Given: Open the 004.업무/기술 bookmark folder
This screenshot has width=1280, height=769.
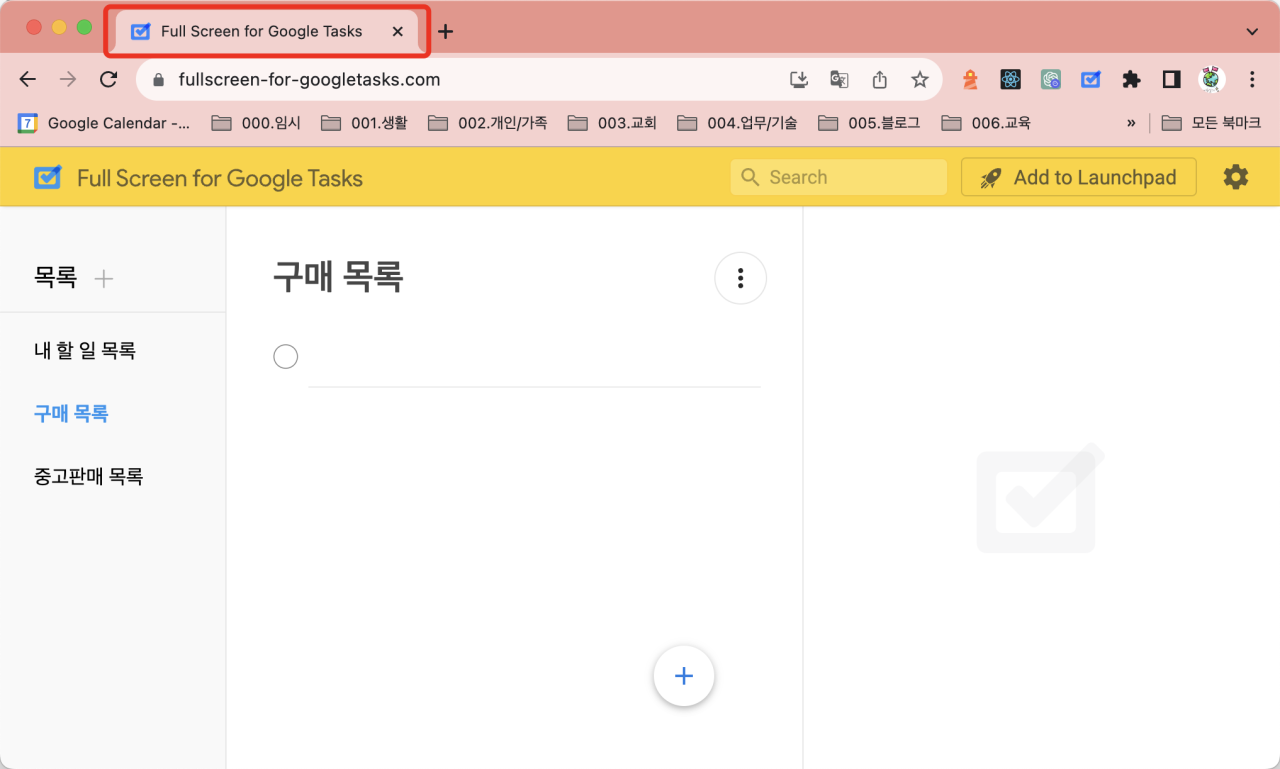Looking at the screenshot, I should 737,123.
